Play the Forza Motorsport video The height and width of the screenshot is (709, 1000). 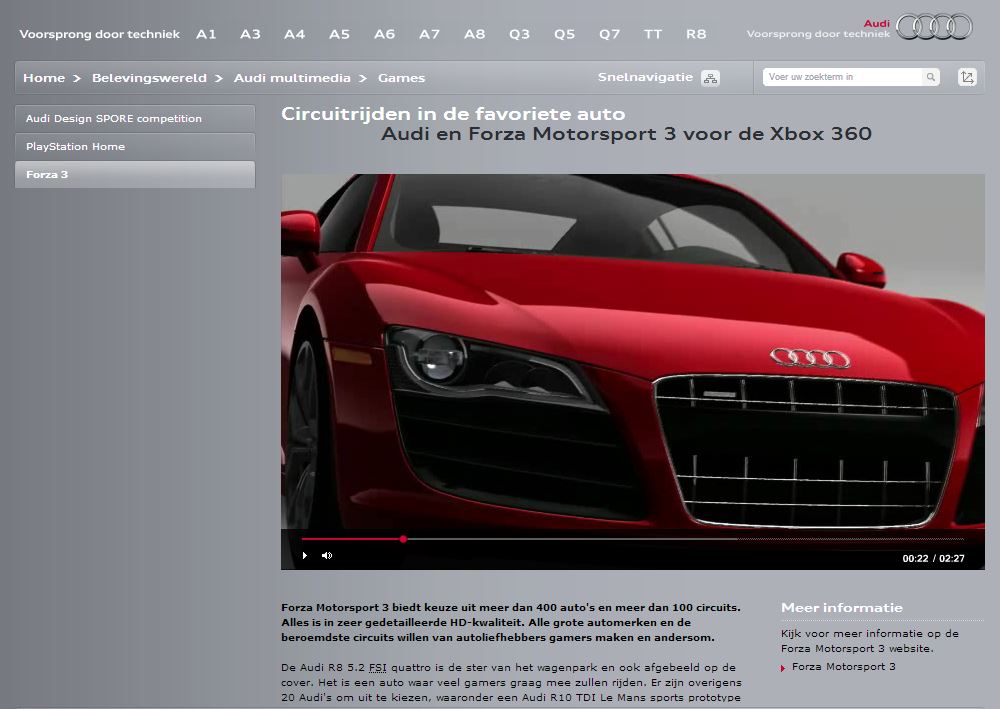305,555
